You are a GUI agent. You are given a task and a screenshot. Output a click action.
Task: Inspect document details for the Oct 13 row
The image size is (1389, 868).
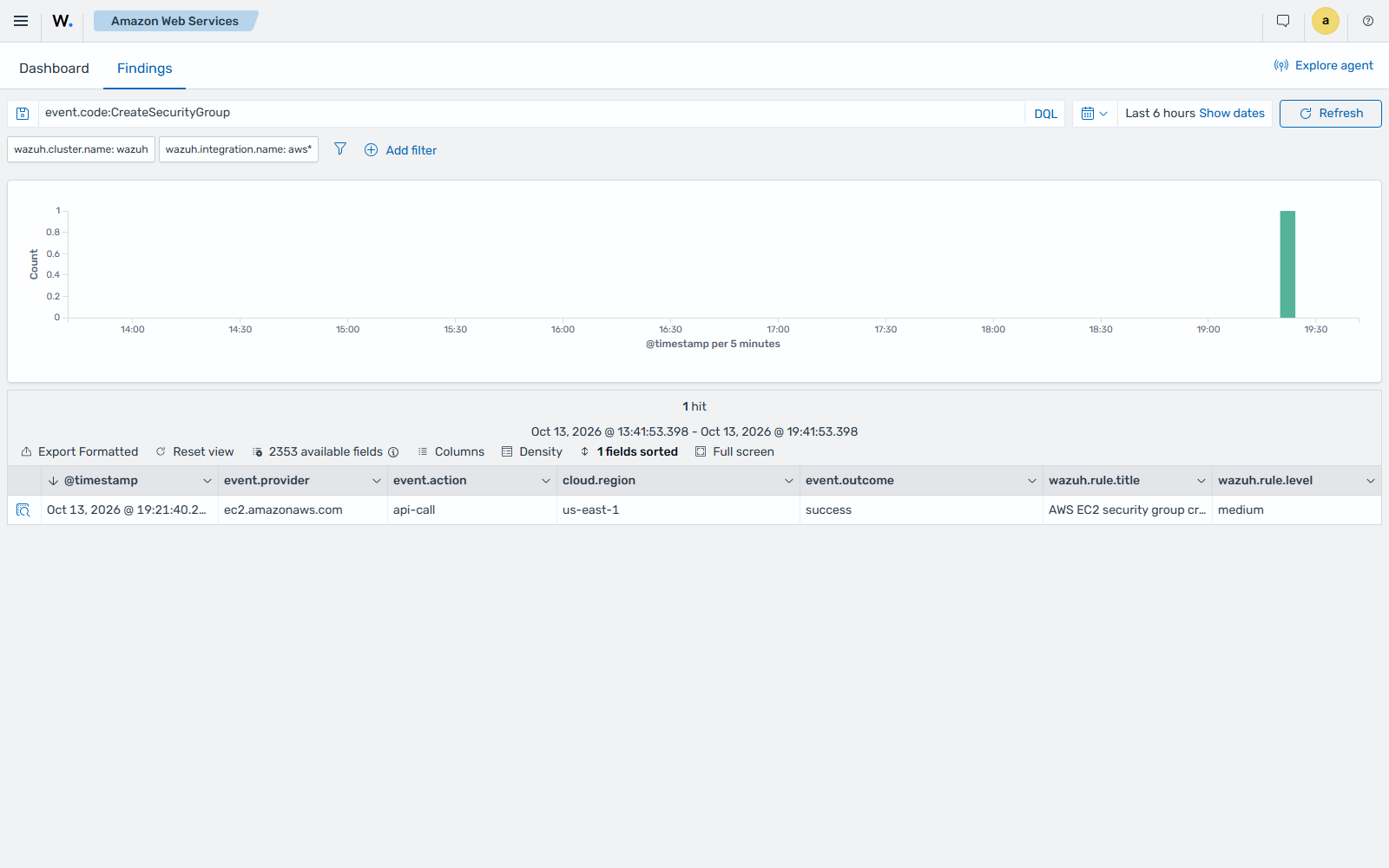(x=23, y=510)
